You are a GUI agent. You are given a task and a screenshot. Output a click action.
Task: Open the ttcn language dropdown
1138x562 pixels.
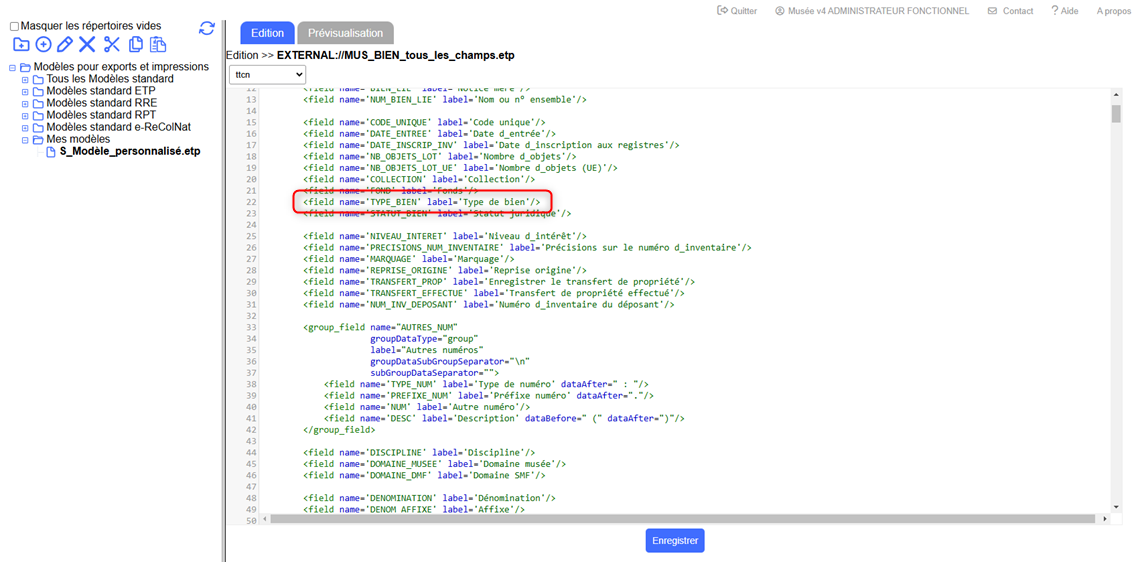click(x=267, y=75)
